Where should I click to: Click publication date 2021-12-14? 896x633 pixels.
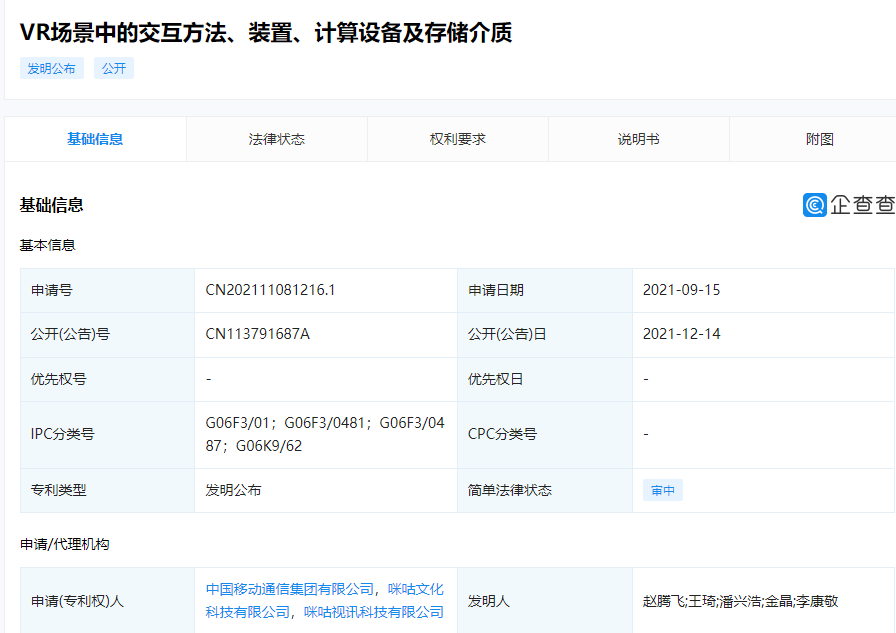tap(682, 334)
